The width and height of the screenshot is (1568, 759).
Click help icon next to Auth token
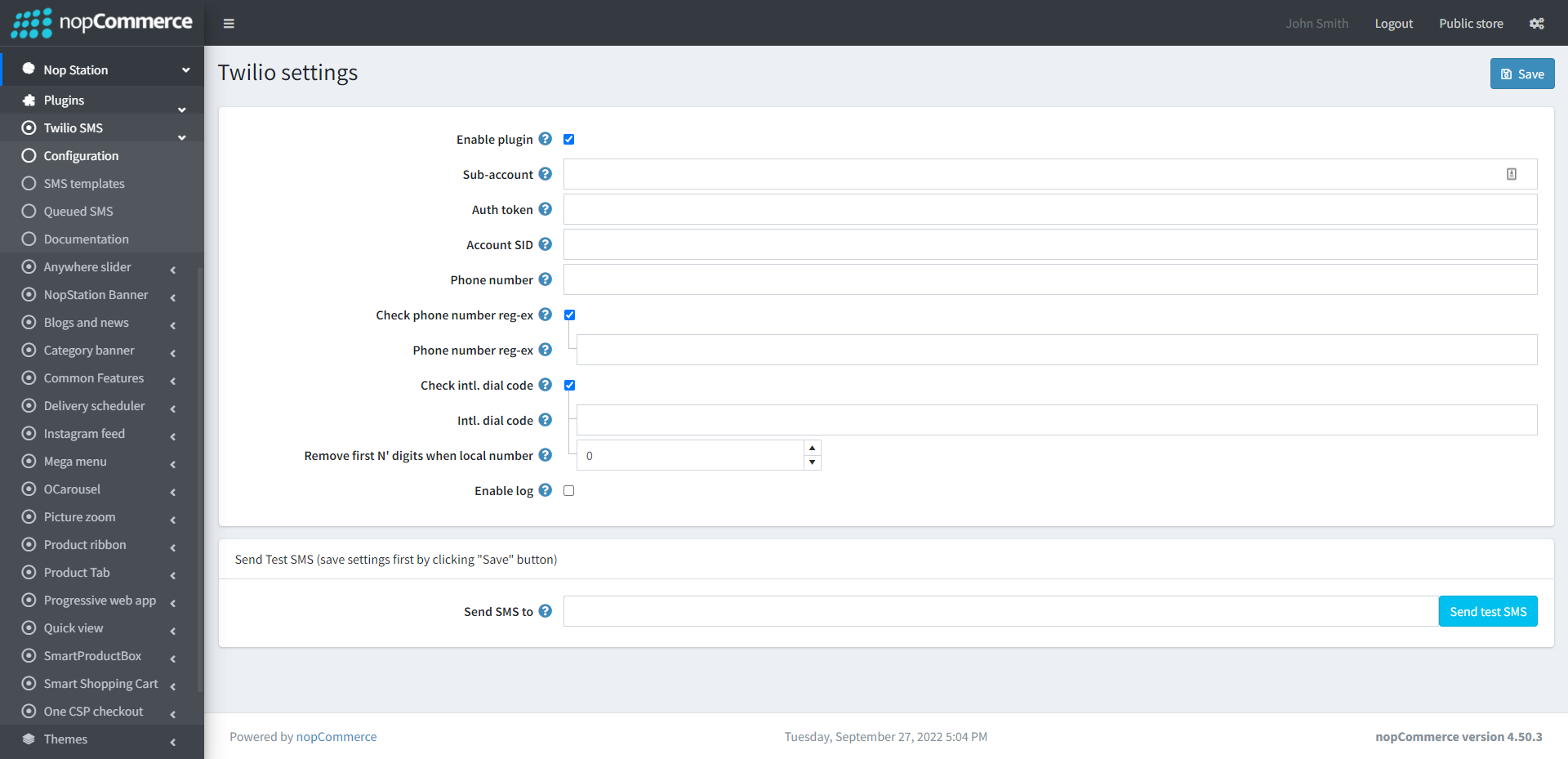pos(546,209)
